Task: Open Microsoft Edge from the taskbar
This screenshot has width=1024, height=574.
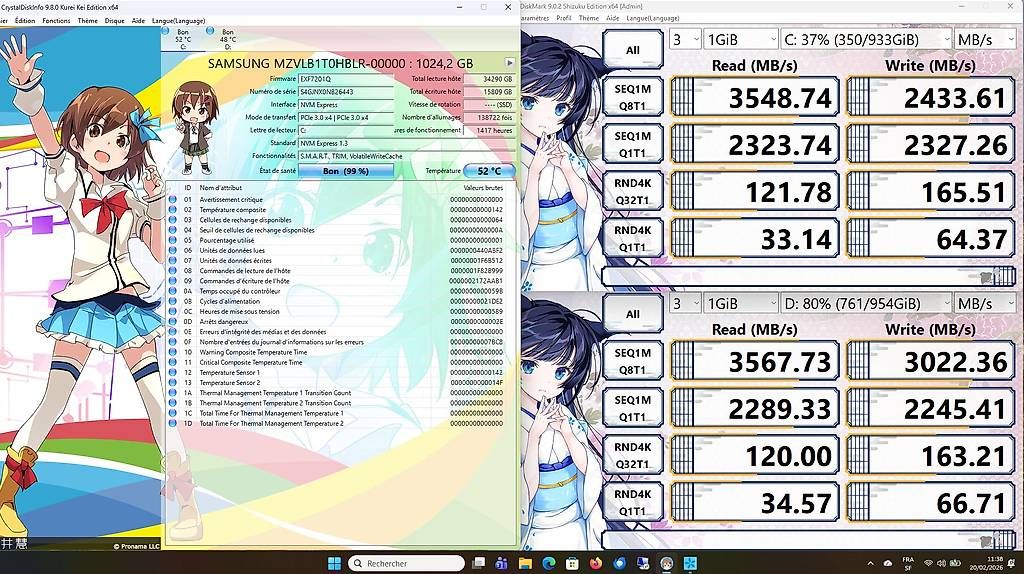Action: coord(549,563)
